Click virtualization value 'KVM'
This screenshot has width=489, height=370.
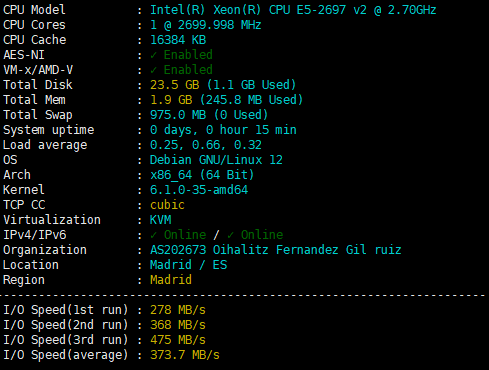click(x=160, y=220)
